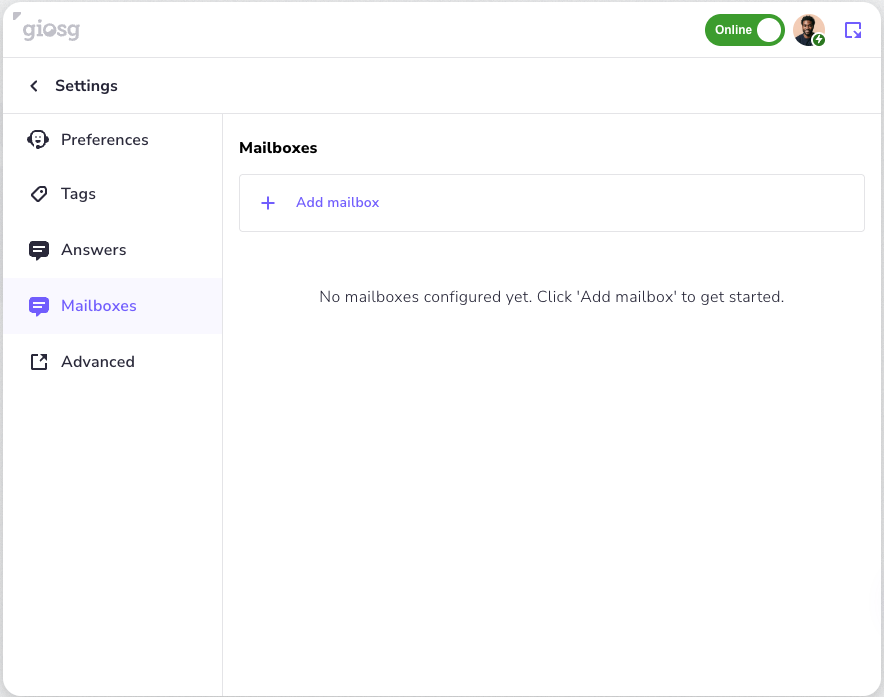This screenshot has width=884, height=697.
Task: Click the headset icon beside Preferences
Action: pos(37,139)
